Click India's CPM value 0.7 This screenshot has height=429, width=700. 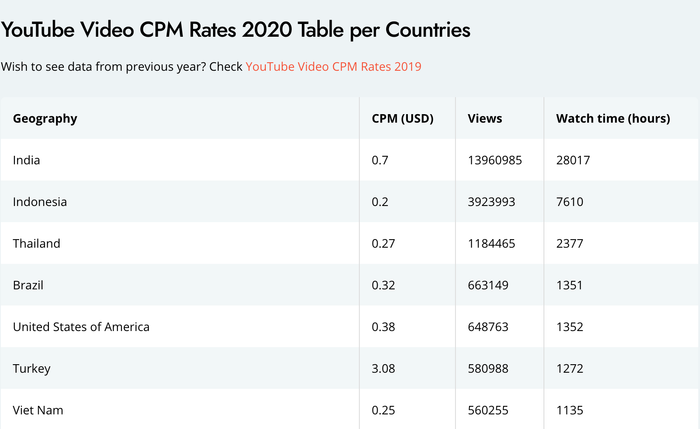pyautogui.click(x=380, y=160)
